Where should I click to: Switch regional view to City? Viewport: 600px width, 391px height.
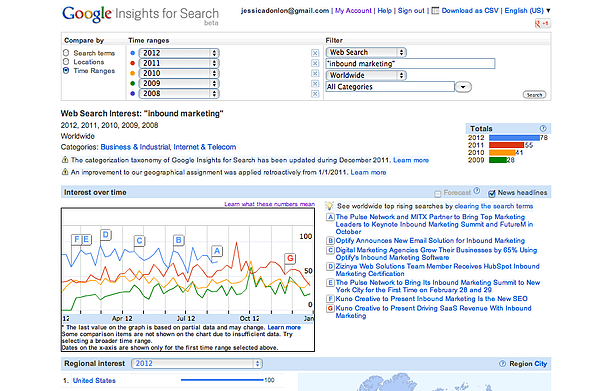[x=541, y=364]
